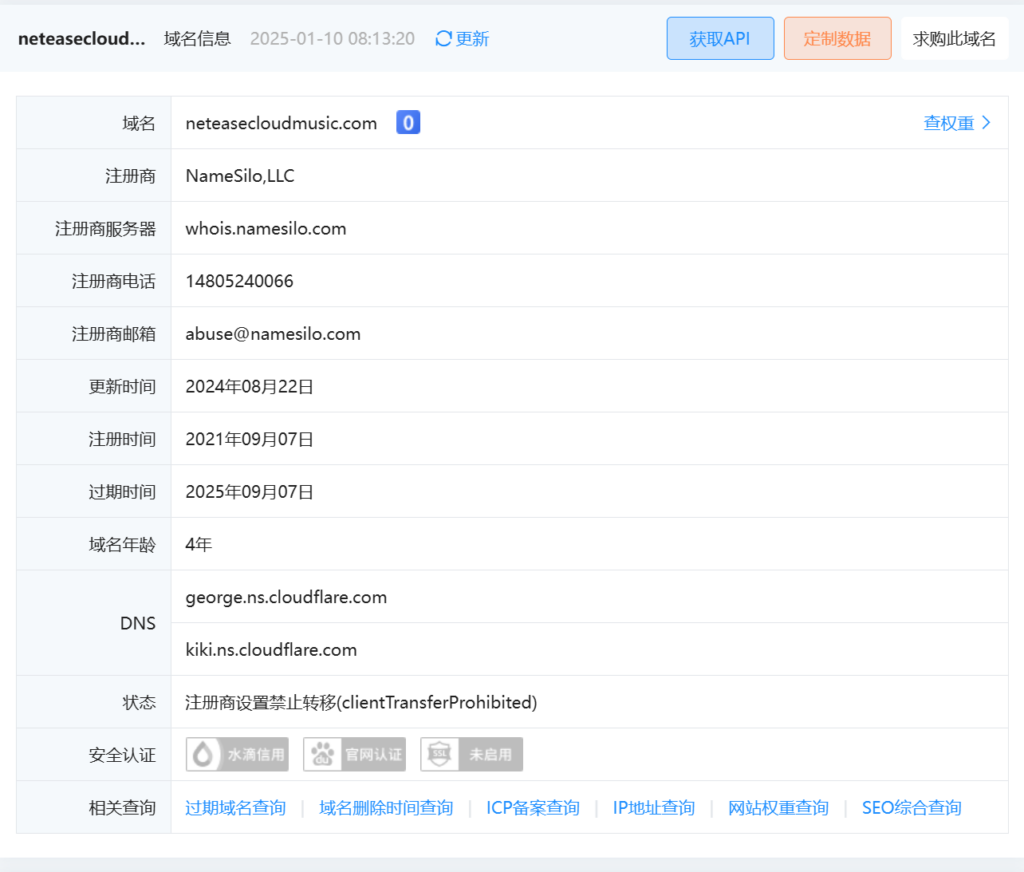Open the neteasecloud... domain dropdown header
This screenshot has height=872, width=1024.
pos(80,38)
